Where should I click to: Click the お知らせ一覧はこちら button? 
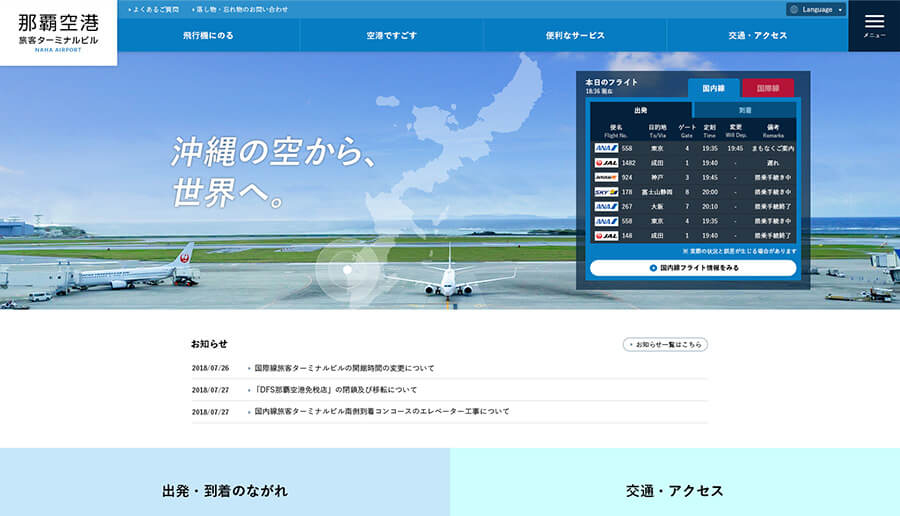point(665,344)
